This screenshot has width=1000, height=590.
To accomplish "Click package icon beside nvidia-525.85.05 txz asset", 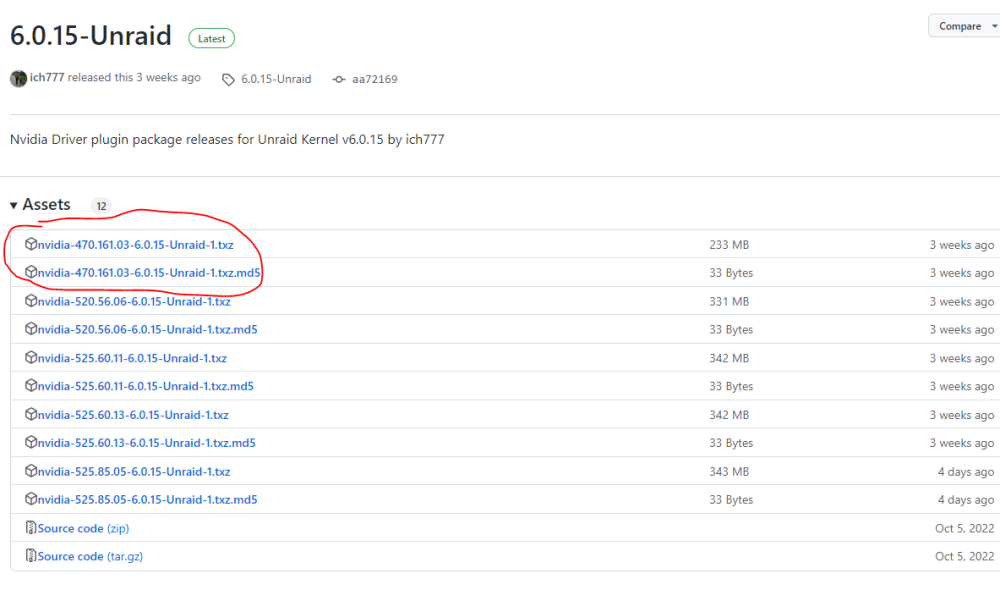I will coord(31,471).
